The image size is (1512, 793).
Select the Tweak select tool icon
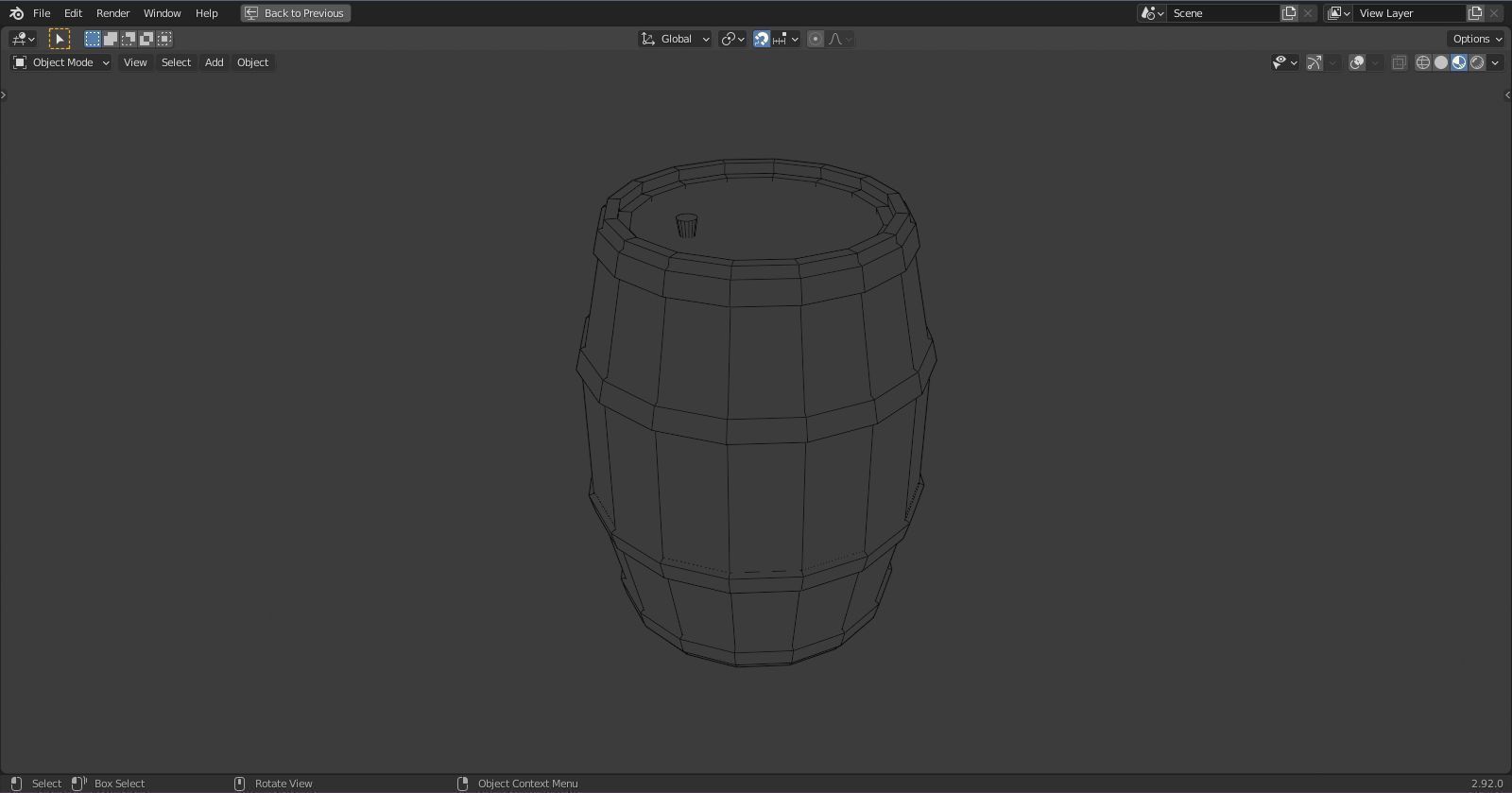(59, 39)
